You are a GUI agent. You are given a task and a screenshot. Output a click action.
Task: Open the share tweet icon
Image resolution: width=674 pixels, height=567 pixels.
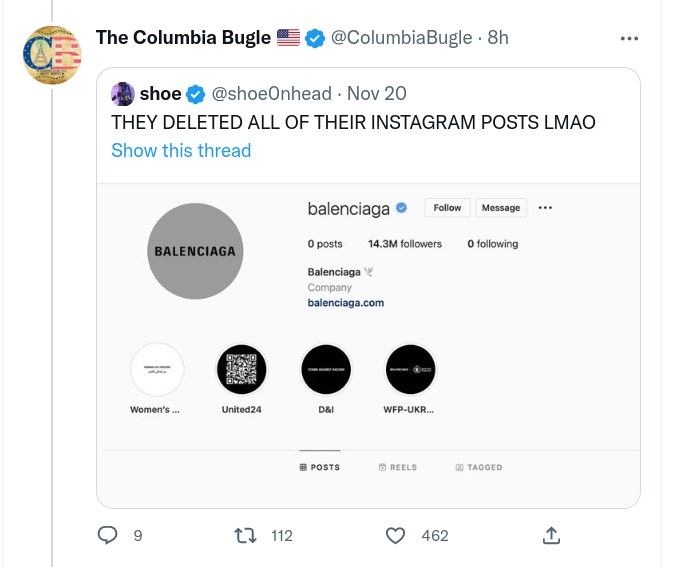click(551, 536)
